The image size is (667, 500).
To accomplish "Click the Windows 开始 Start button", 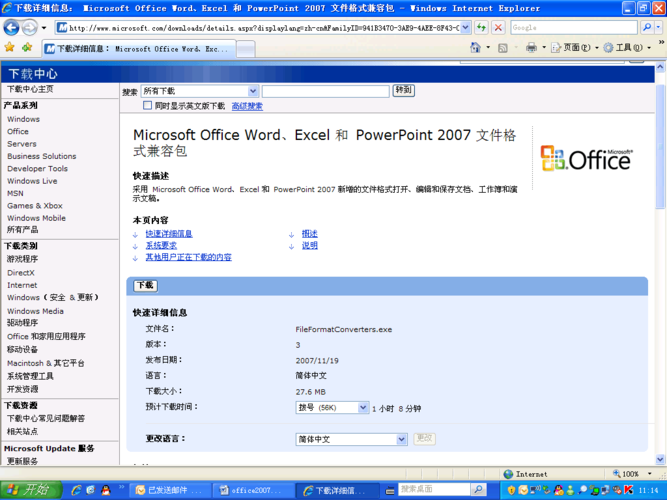I will (x=27, y=490).
